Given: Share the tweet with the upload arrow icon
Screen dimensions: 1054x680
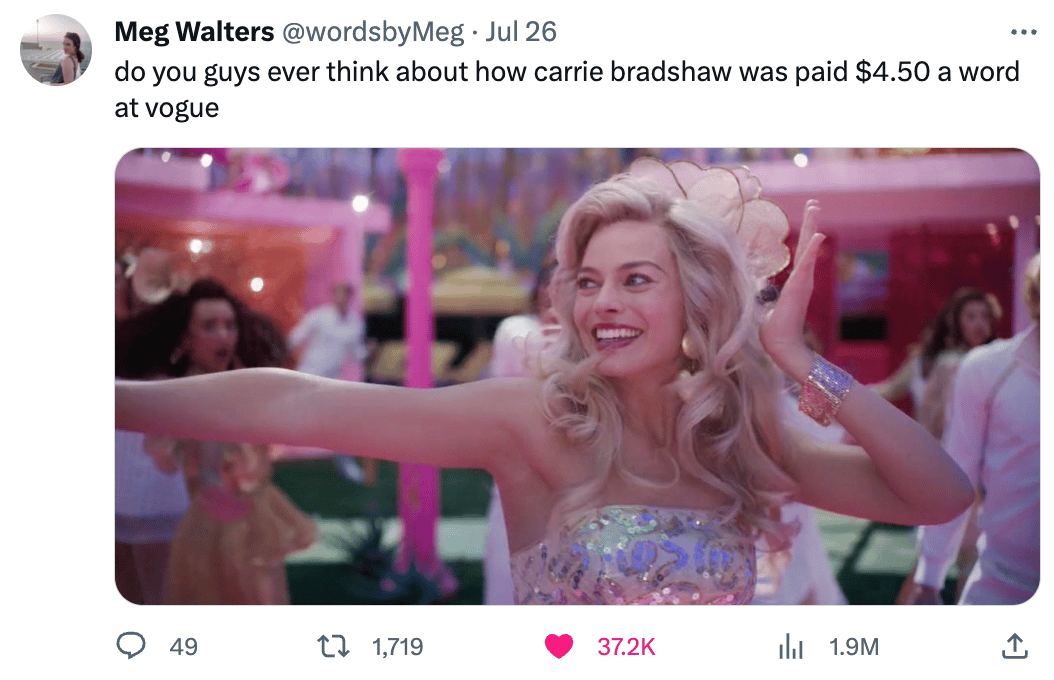Looking at the screenshot, I should [x=1014, y=646].
